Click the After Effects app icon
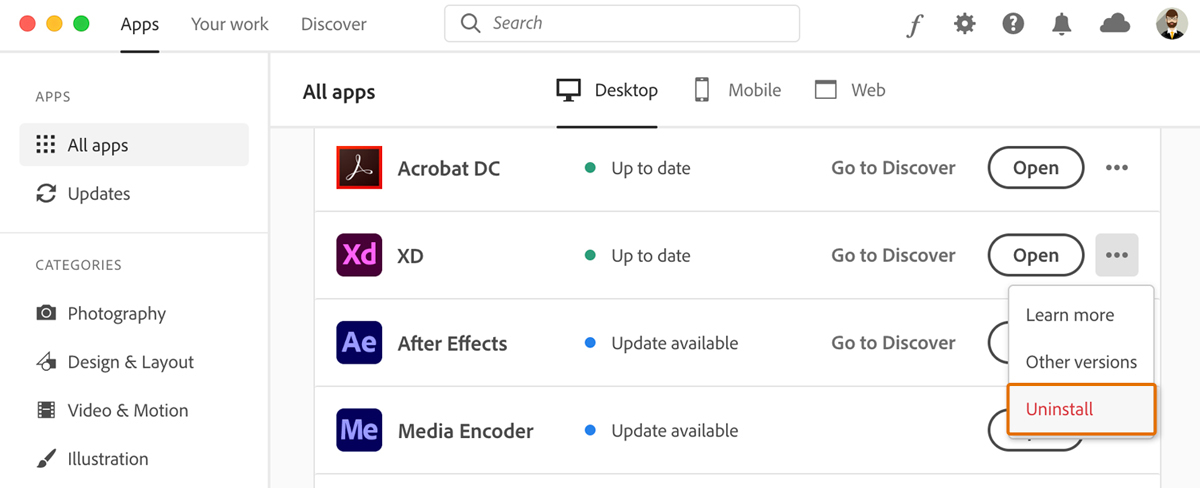 [x=359, y=343]
